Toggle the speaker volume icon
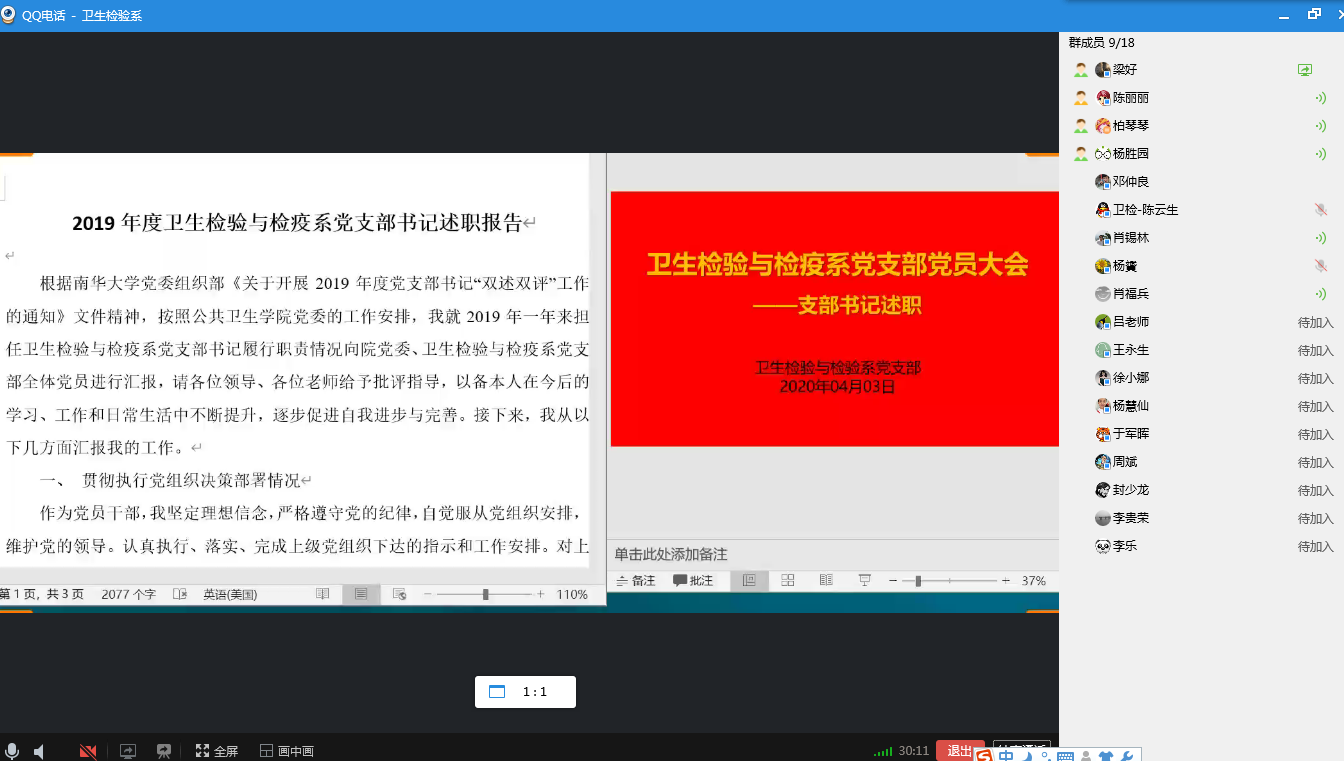The image size is (1344, 761). pos(39,751)
